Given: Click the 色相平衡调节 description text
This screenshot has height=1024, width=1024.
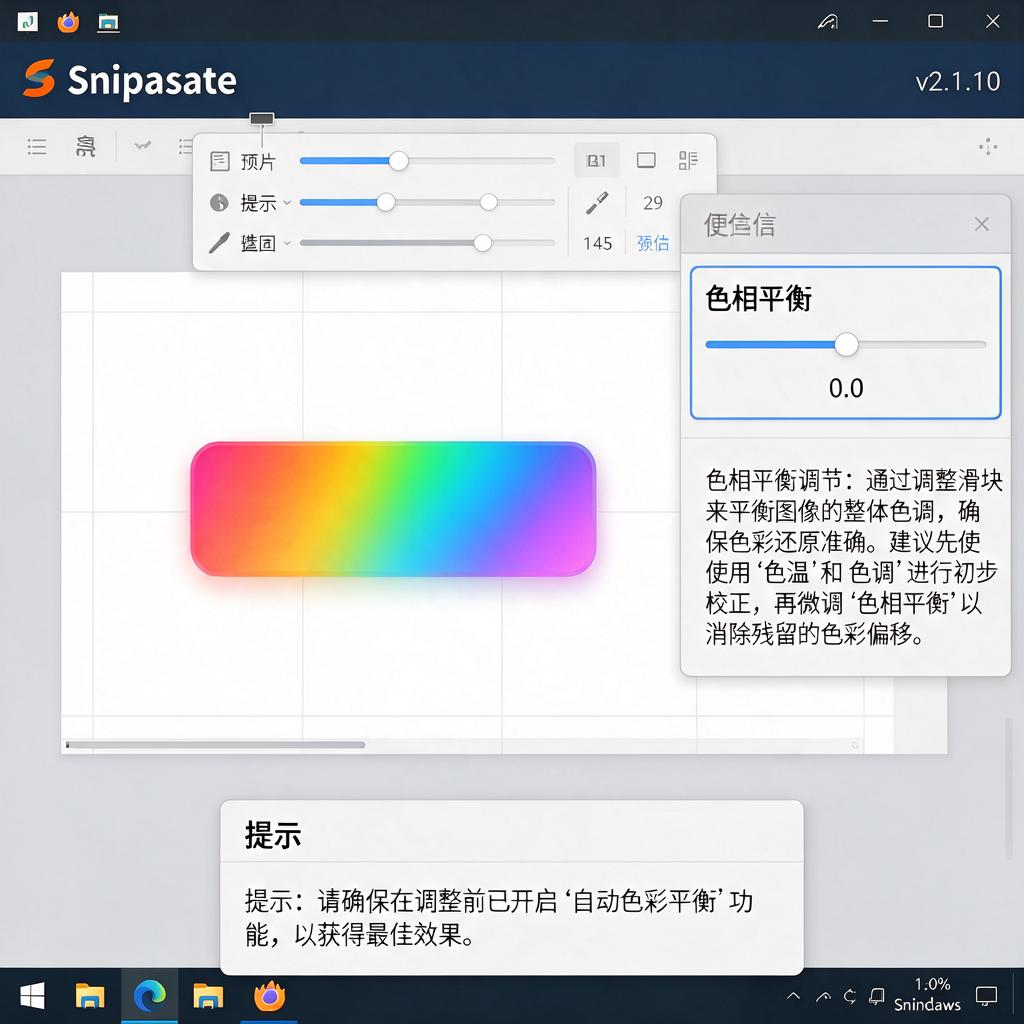Looking at the screenshot, I should pyautogui.click(x=852, y=556).
